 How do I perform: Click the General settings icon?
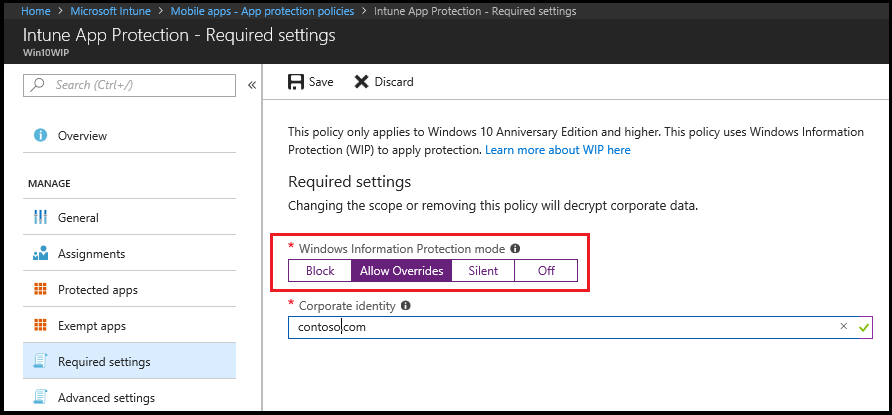(40, 218)
